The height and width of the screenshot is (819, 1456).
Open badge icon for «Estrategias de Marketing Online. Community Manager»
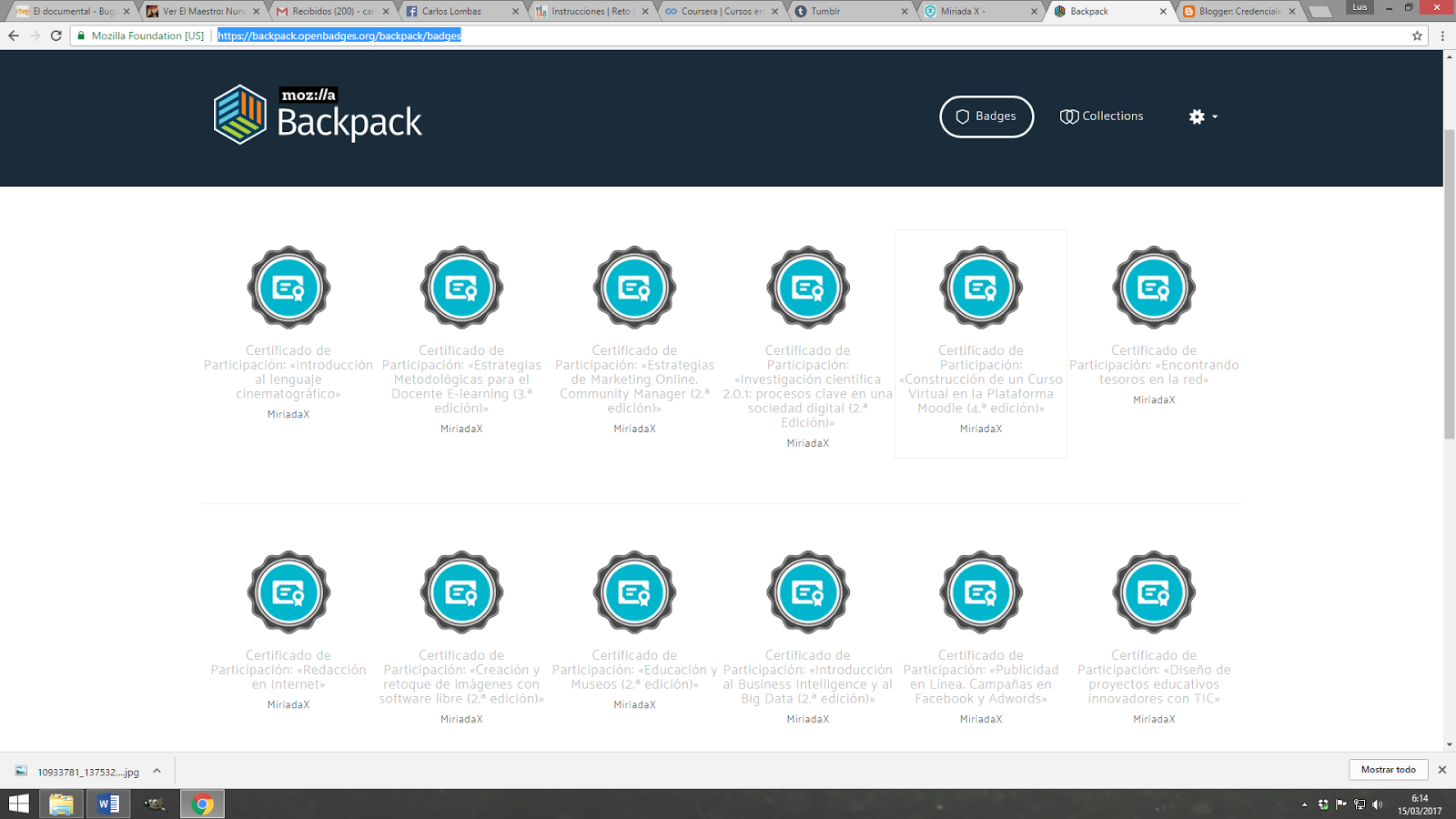634,288
